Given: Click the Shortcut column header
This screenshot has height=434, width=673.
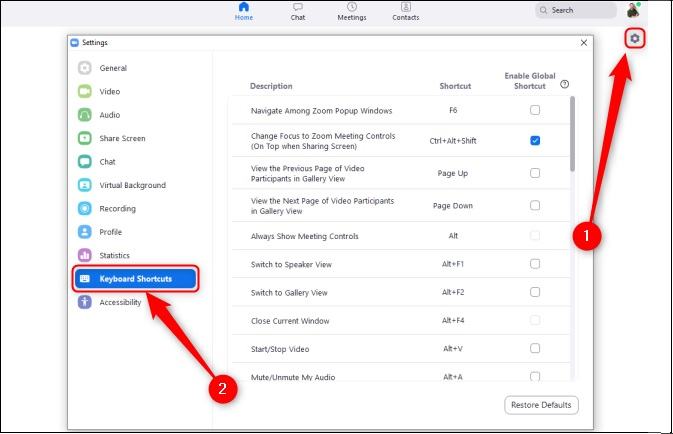Looking at the screenshot, I should pyautogui.click(x=455, y=86).
